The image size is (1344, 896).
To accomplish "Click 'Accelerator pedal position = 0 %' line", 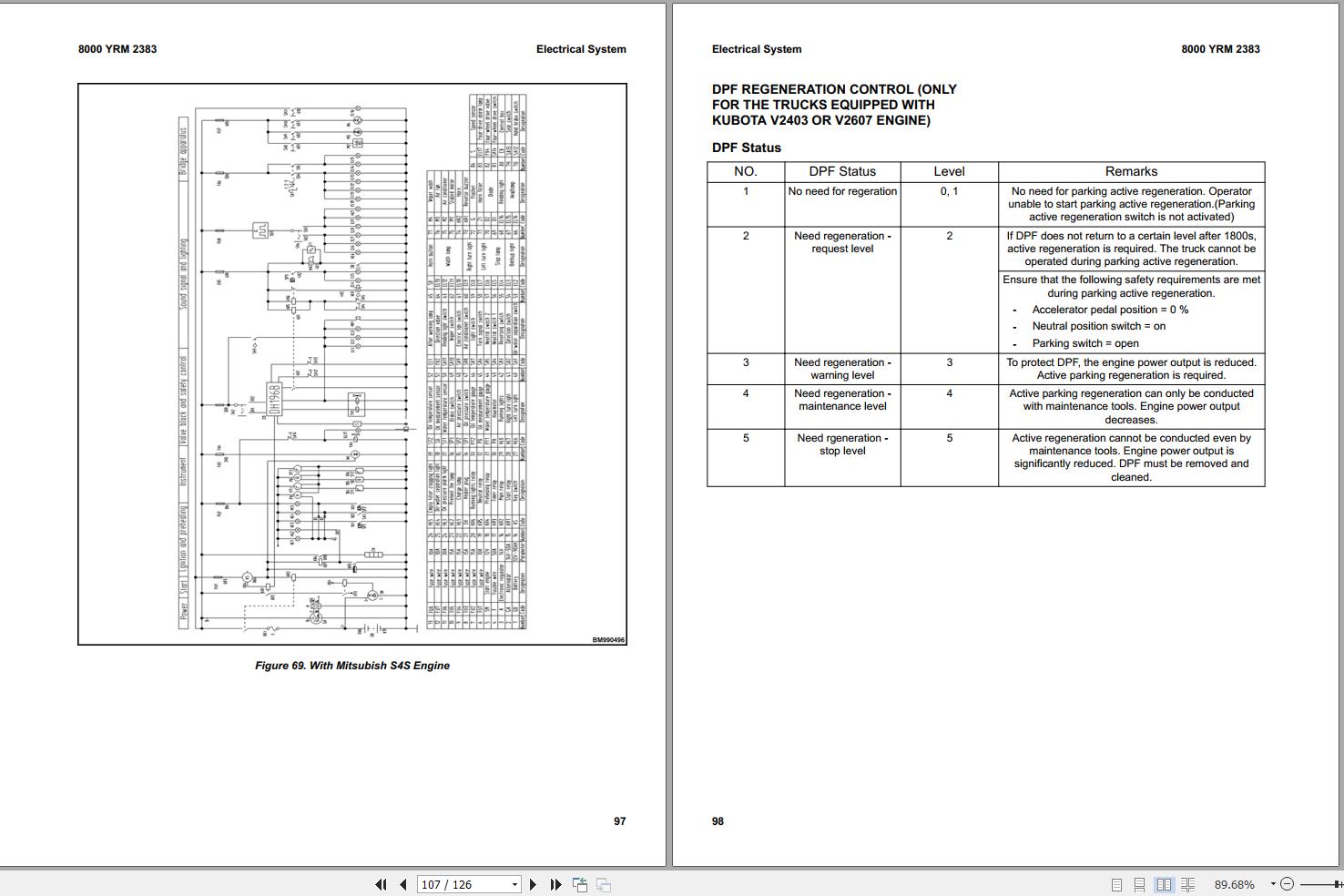I will pos(1110,310).
